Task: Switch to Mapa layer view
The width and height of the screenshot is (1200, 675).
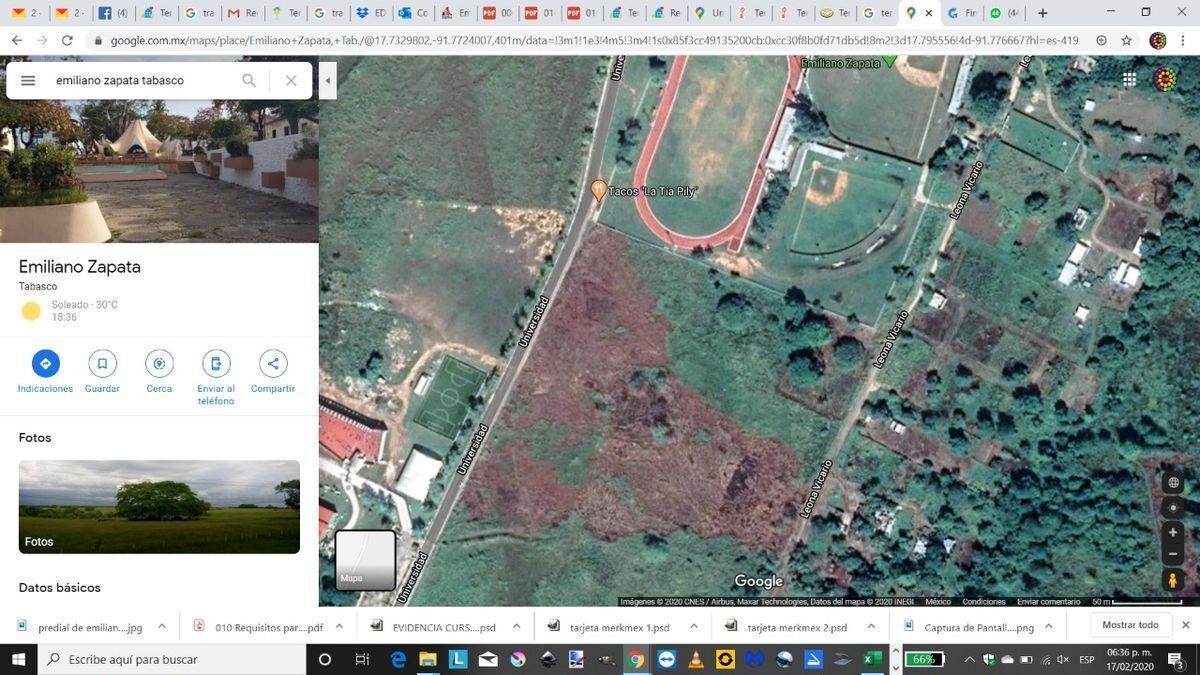Action: [365, 560]
